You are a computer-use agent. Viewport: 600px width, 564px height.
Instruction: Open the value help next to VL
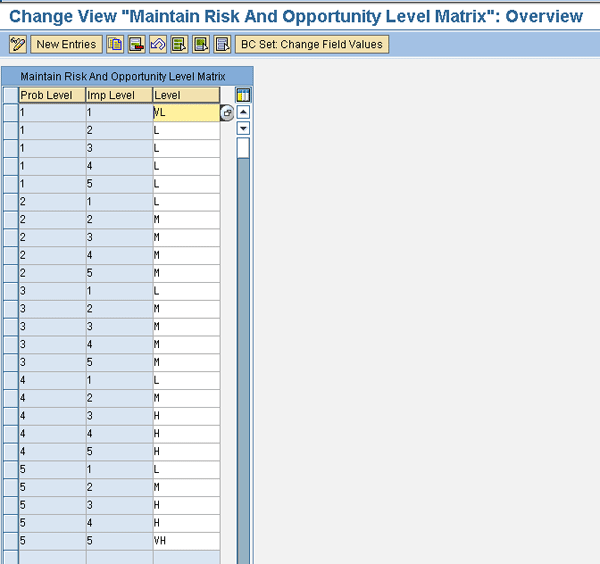coord(226,114)
